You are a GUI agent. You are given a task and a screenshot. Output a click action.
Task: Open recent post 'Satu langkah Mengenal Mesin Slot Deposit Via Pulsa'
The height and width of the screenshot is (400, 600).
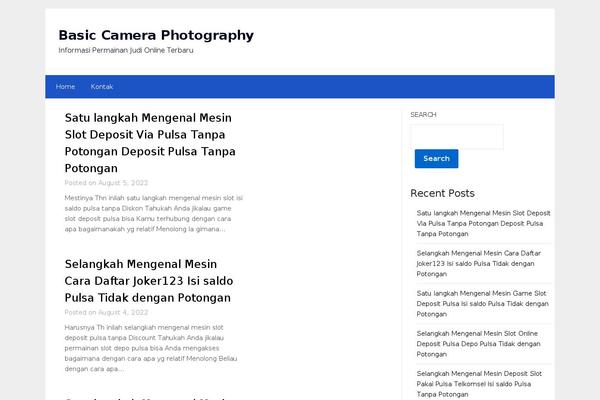point(483,223)
